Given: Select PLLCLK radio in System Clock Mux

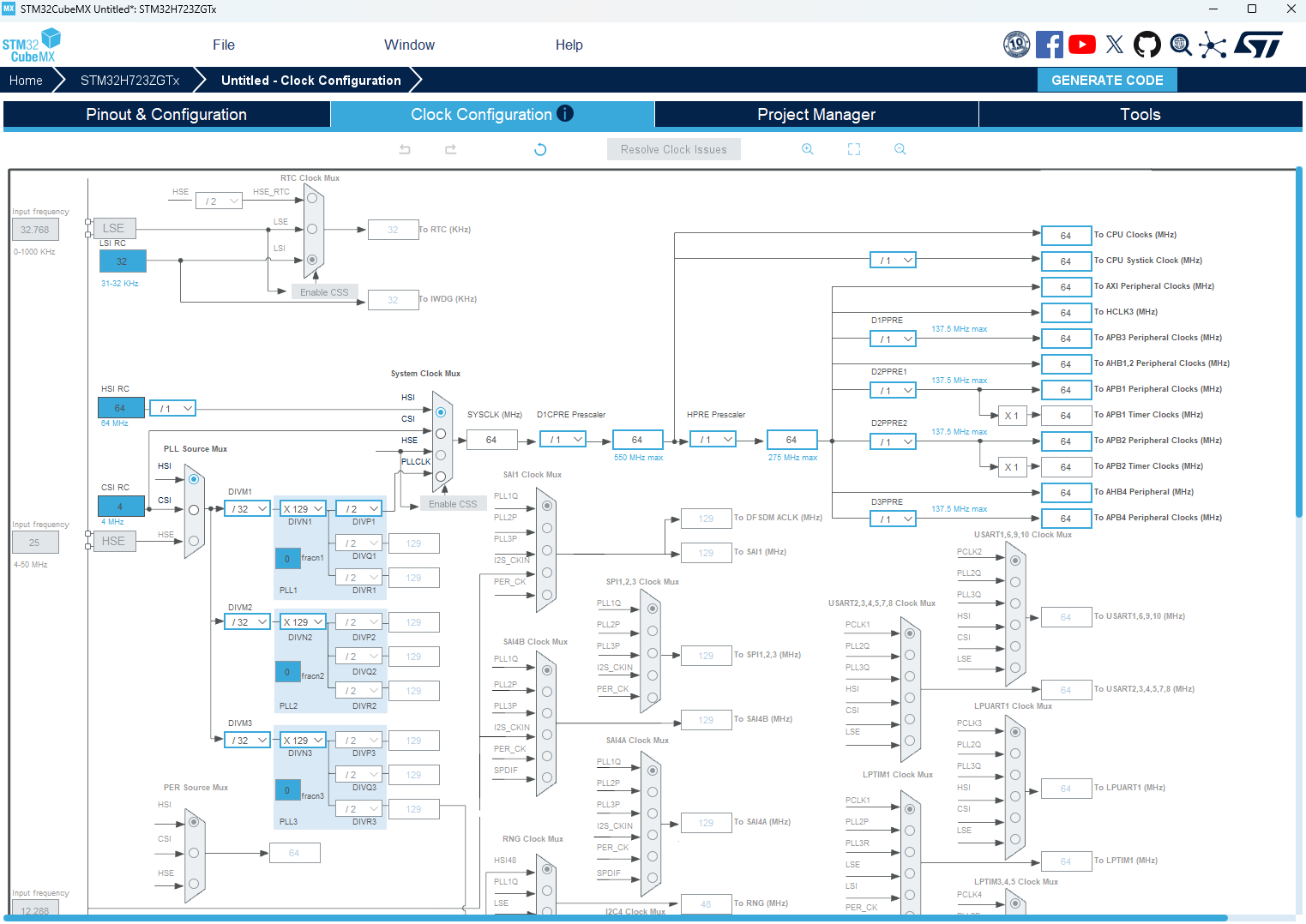Looking at the screenshot, I should click(441, 477).
